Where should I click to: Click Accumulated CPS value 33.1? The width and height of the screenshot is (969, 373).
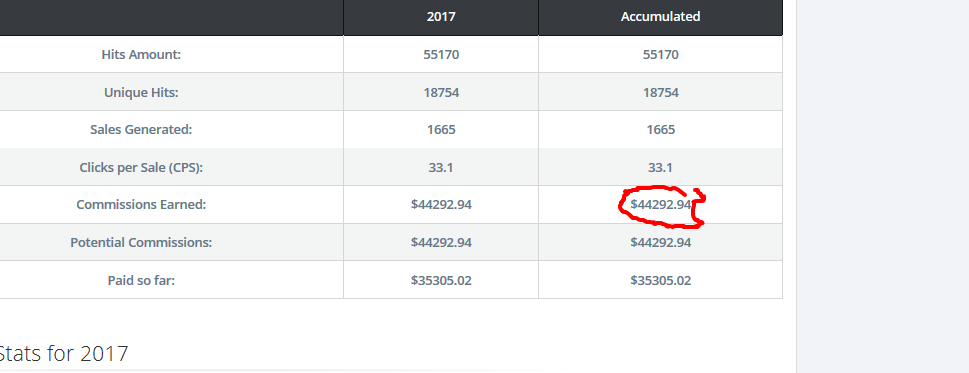click(661, 167)
